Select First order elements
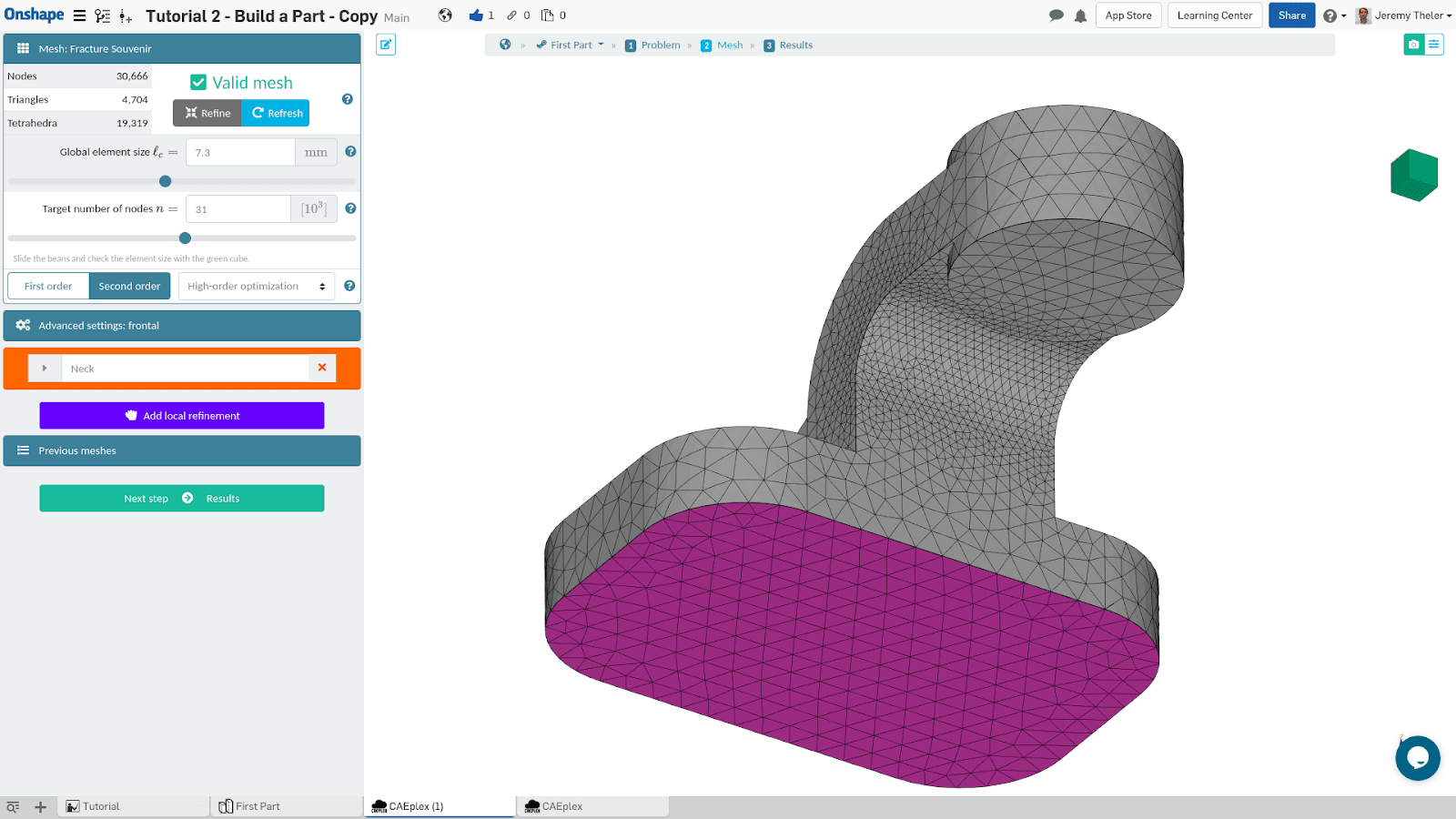This screenshot has width=1456, height=819. pyautogui.click(x=48, y=286)
